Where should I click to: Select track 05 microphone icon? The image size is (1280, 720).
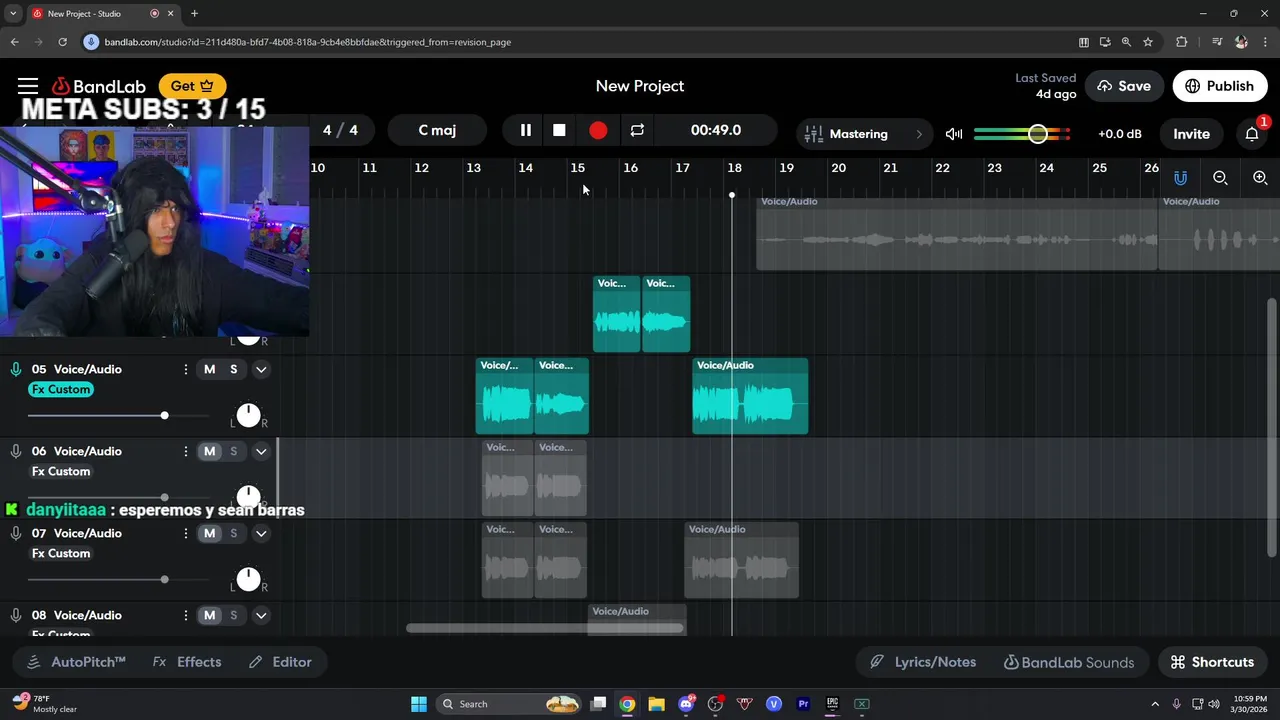pos(16,369)
